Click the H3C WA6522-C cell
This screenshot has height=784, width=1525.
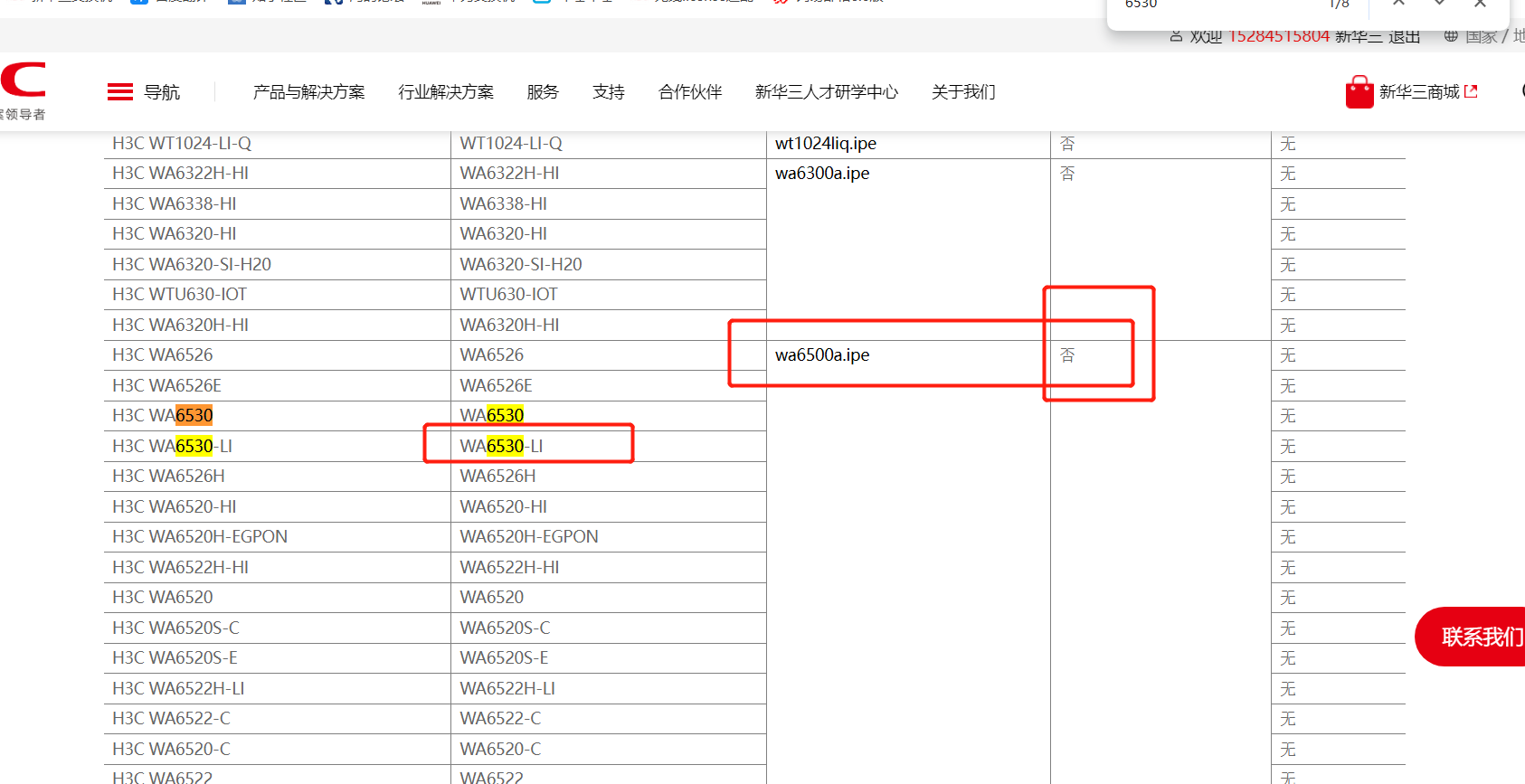click(x=171, y=719)
